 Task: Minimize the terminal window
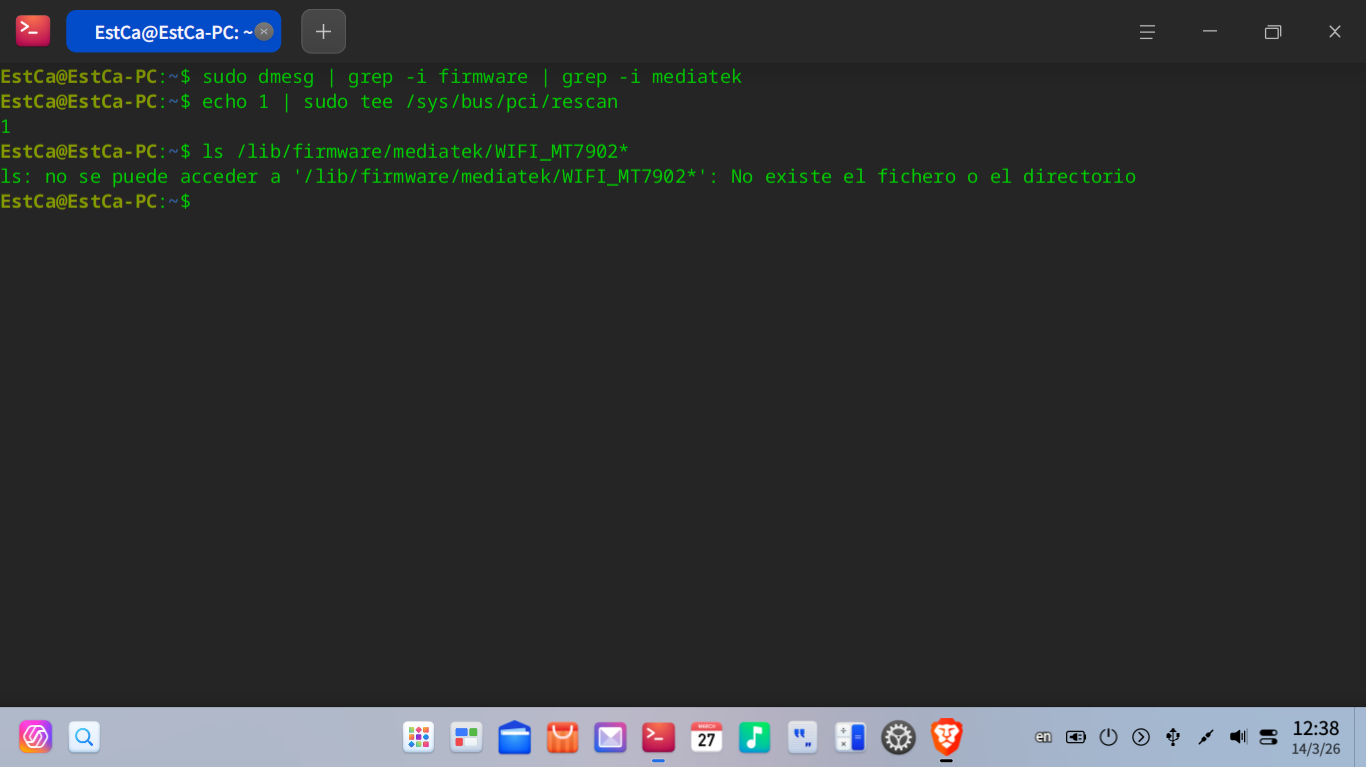(x=1210, y=32)
